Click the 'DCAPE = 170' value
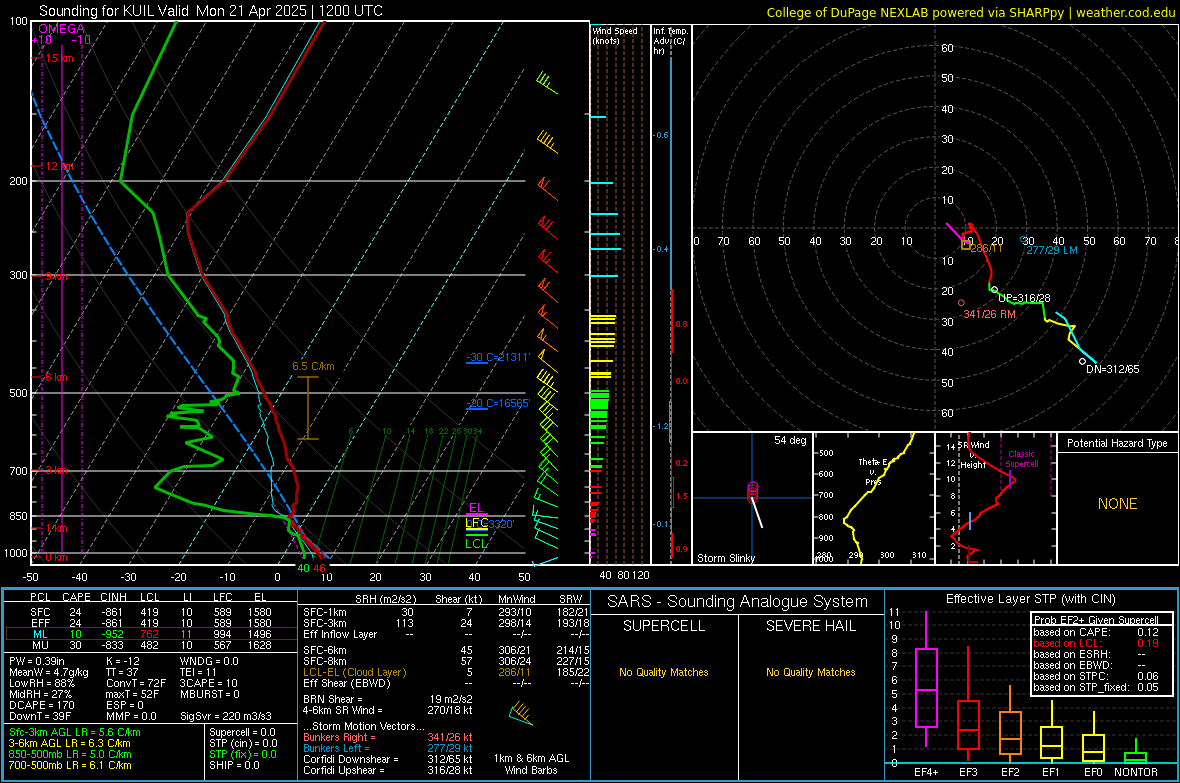 pyautogui.click(x=41, y=705)
